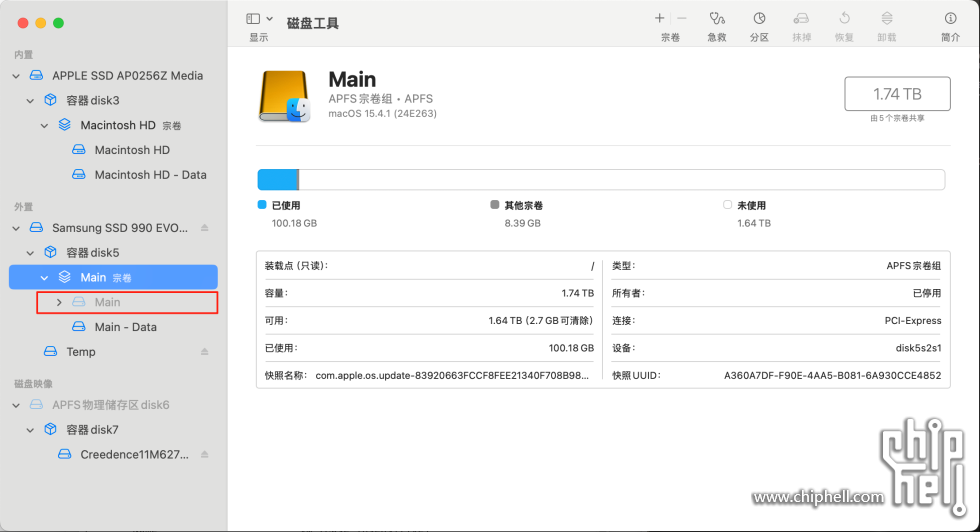
Task: Click the blue used-space bar segment
Action: coord(278,180)
